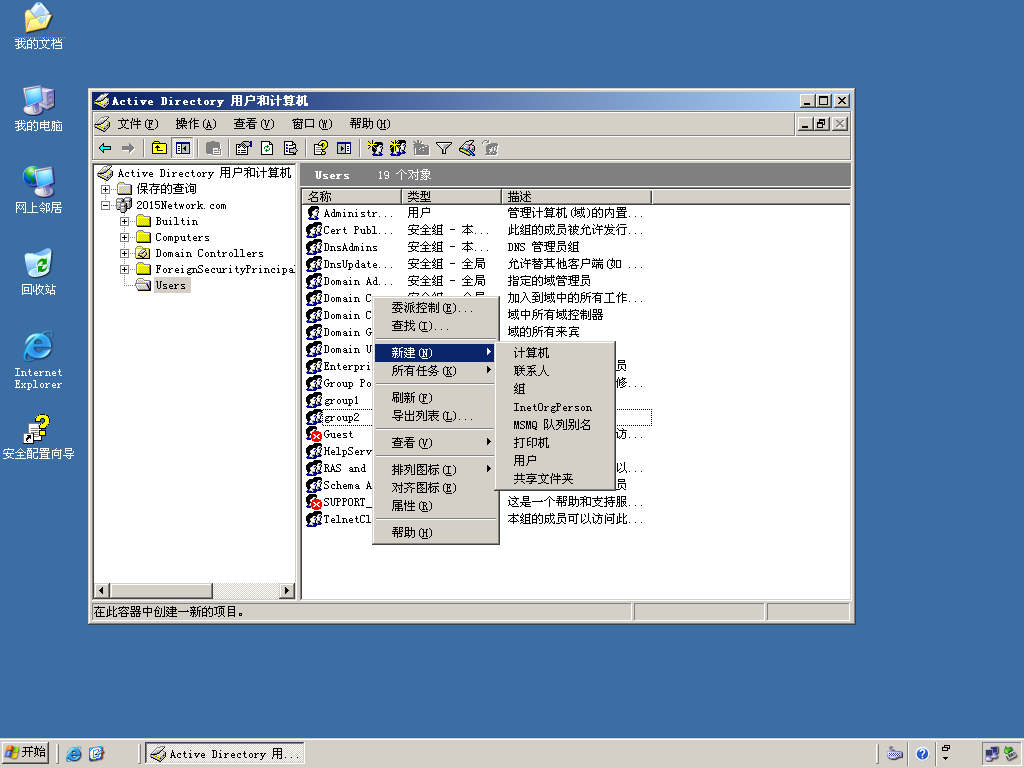Click the blue help icon in the tray
This screenshot has height=768, width=1024.
click(x=922, y=754)
